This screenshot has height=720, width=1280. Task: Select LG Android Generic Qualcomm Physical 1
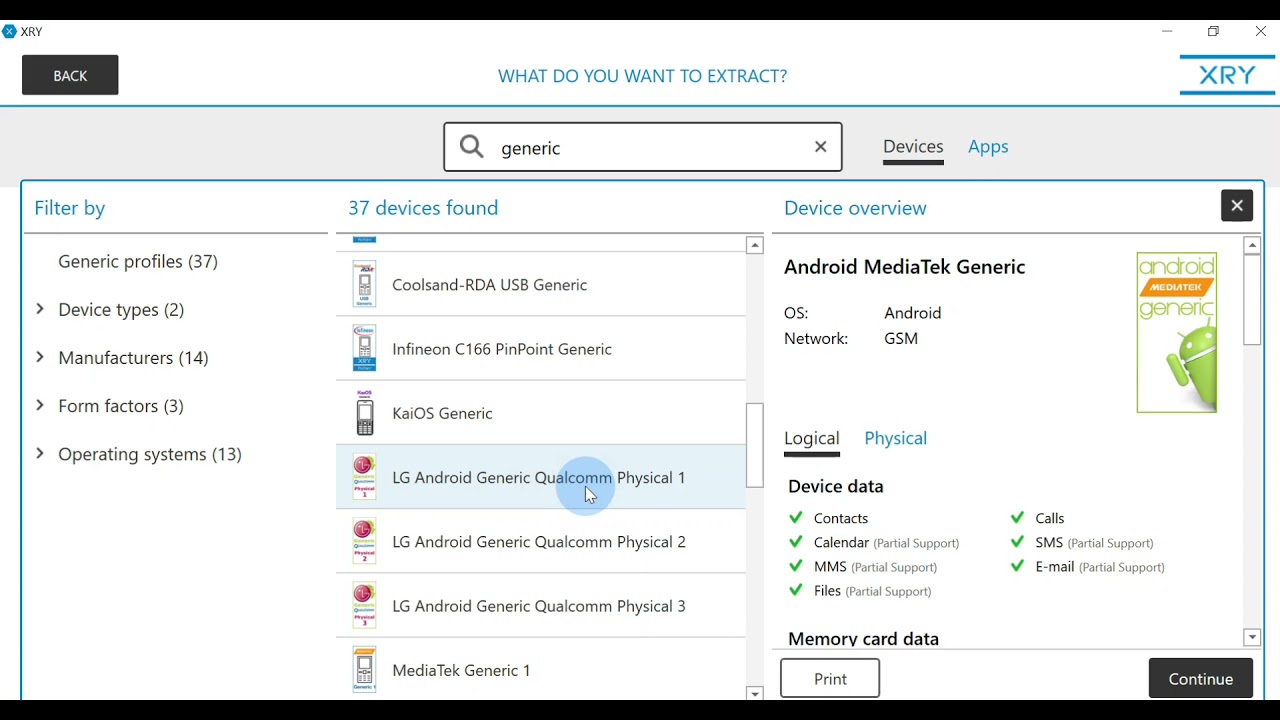(541, 477)
